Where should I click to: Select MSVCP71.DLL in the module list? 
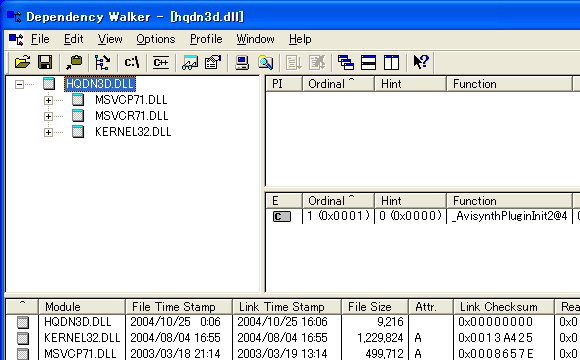(80, 354)
